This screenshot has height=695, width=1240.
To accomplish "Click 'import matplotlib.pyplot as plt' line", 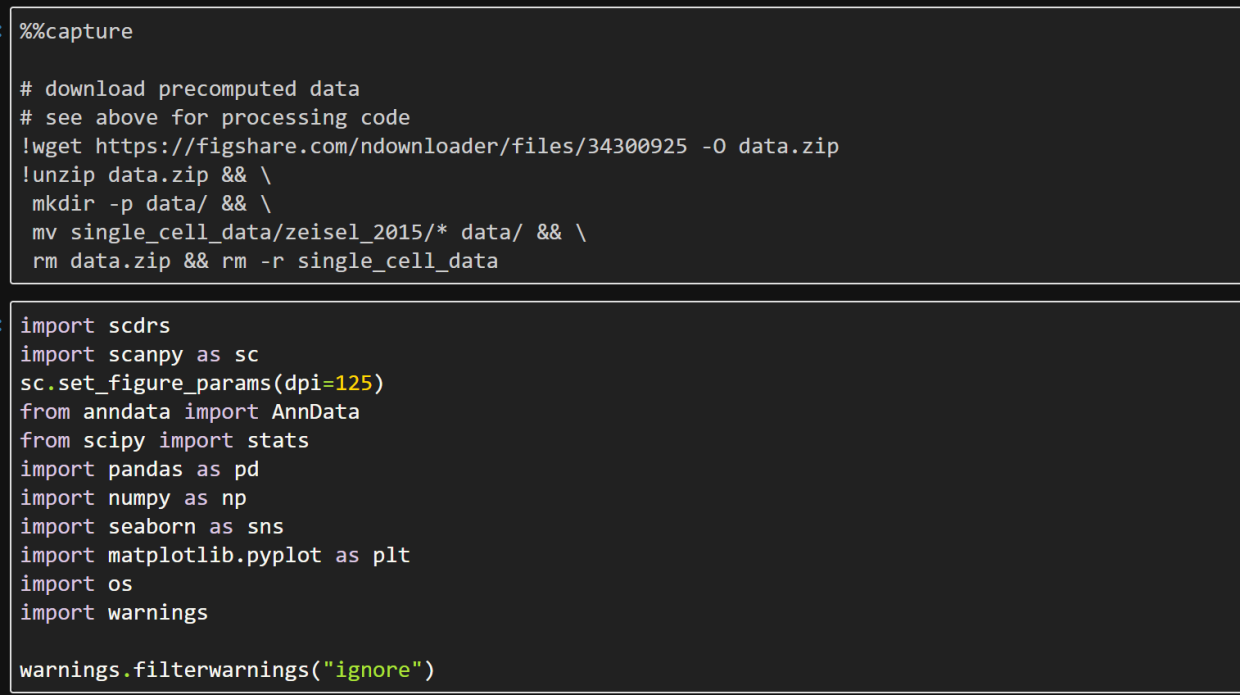I will (215, 555).
